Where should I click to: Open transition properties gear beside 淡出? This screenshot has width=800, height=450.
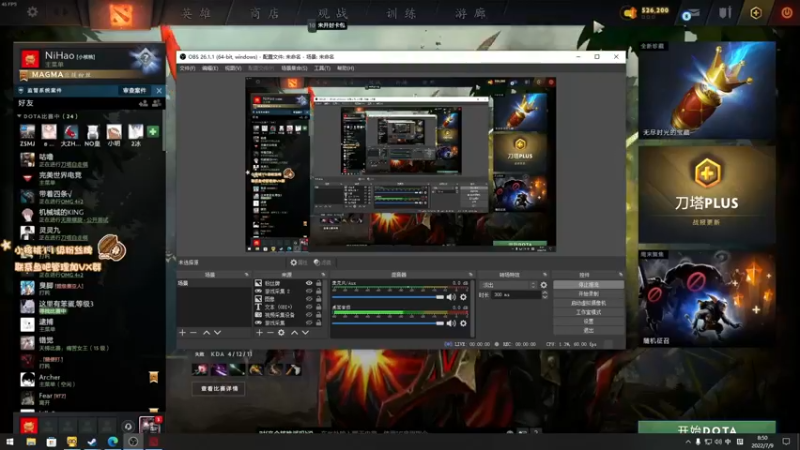(x=544, y=285)
